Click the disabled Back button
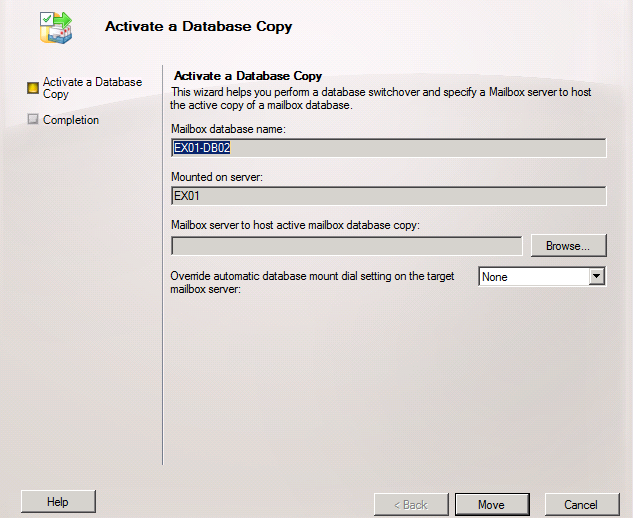This screenshot has height=518, width=633. pos(411,504)
